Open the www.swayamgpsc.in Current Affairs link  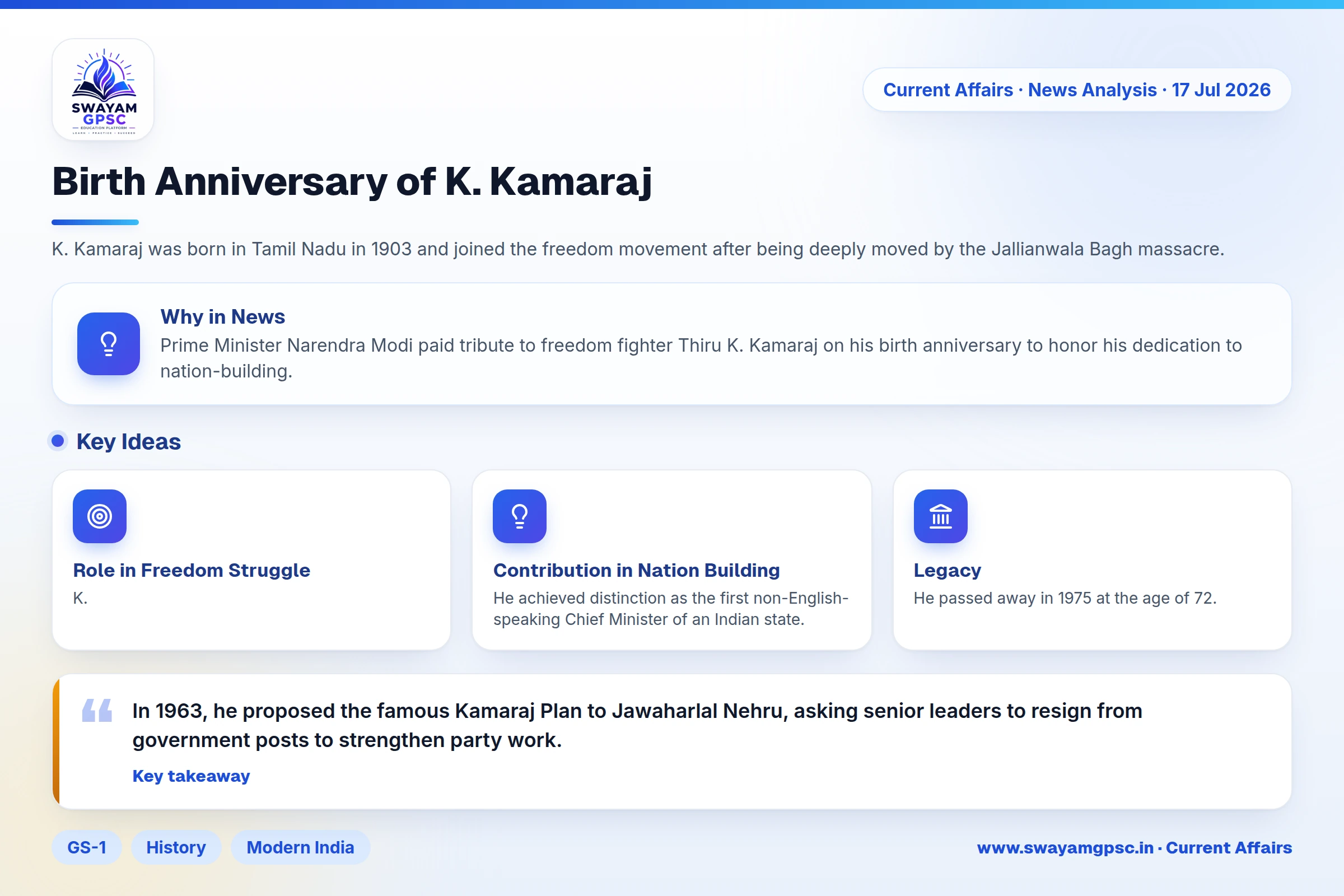(1135, 847)
